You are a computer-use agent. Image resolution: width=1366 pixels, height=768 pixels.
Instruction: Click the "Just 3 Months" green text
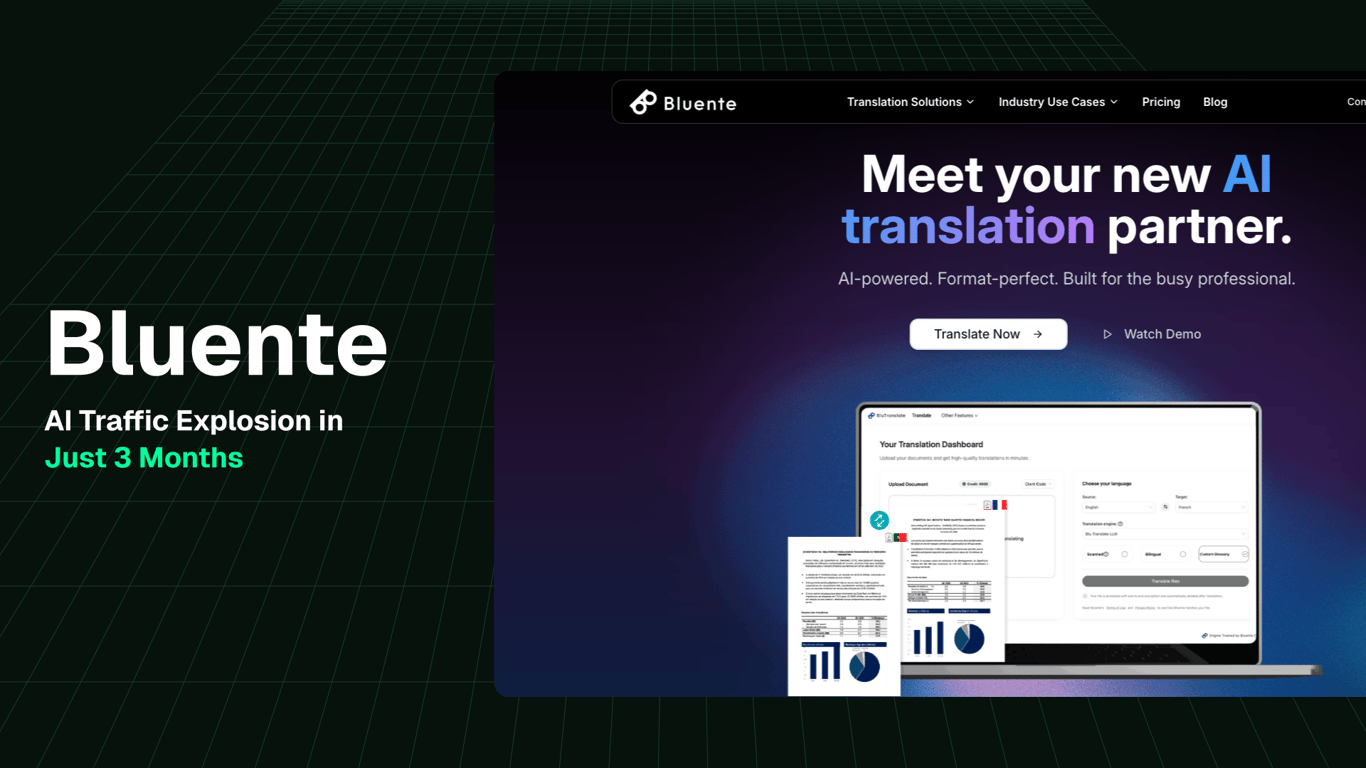[144, 457]
